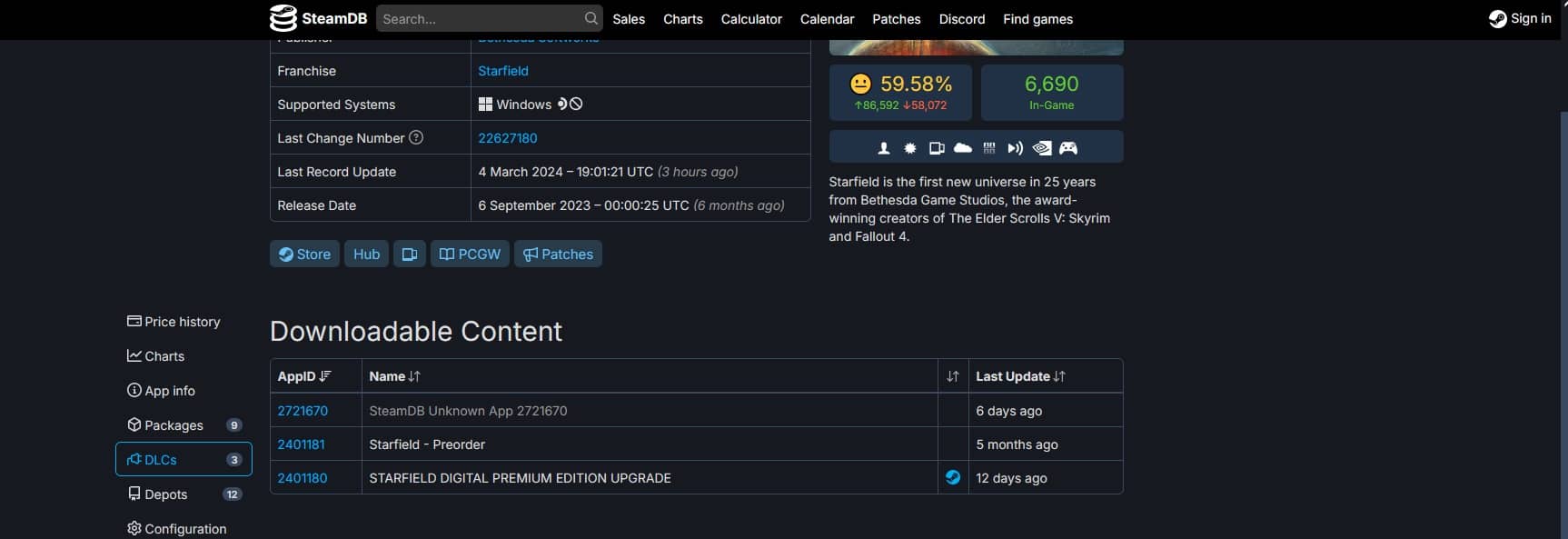Open the Sales menu item
The image size is (1568, 539).
pyautogui.click(x=629, y=19)
